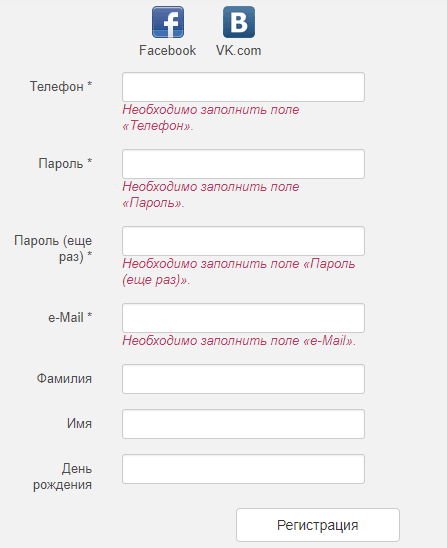Click into the Пароль input field

(x=243, y=164)
